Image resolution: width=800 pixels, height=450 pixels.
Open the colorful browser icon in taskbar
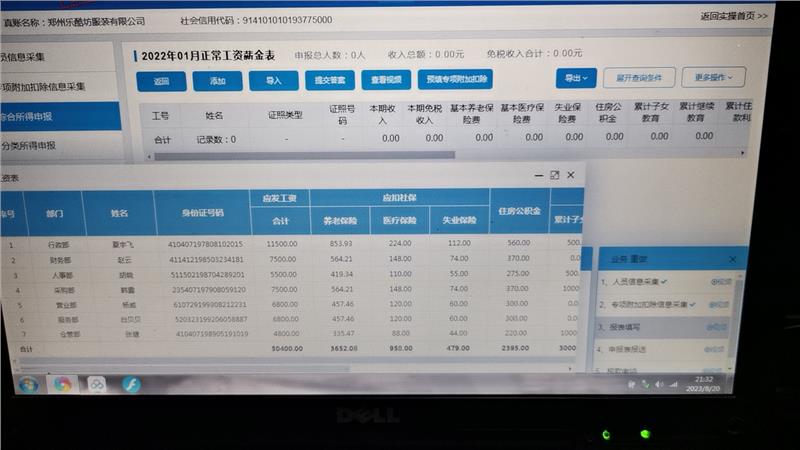63,385
